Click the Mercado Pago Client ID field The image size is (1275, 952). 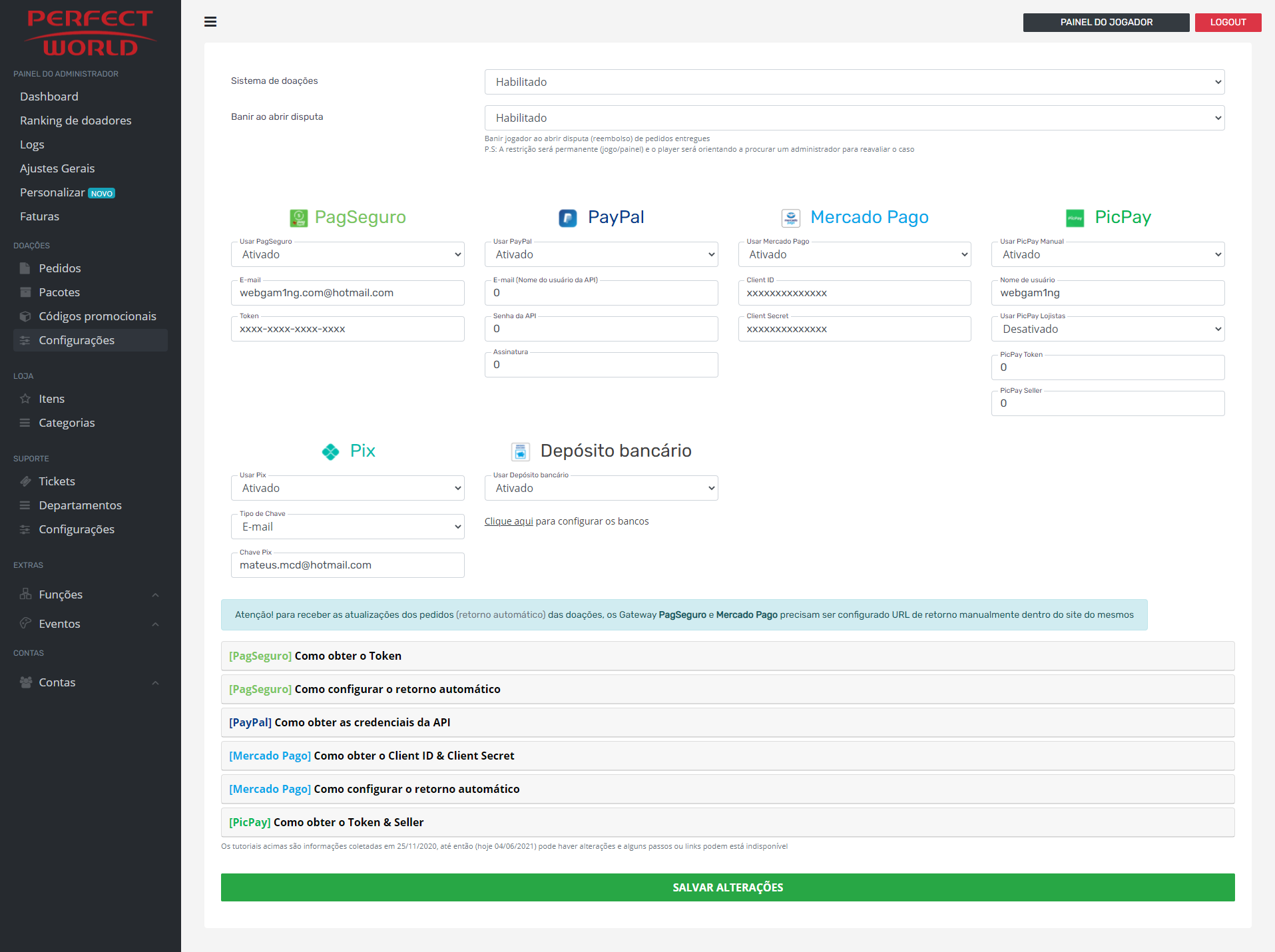[854, 293]
